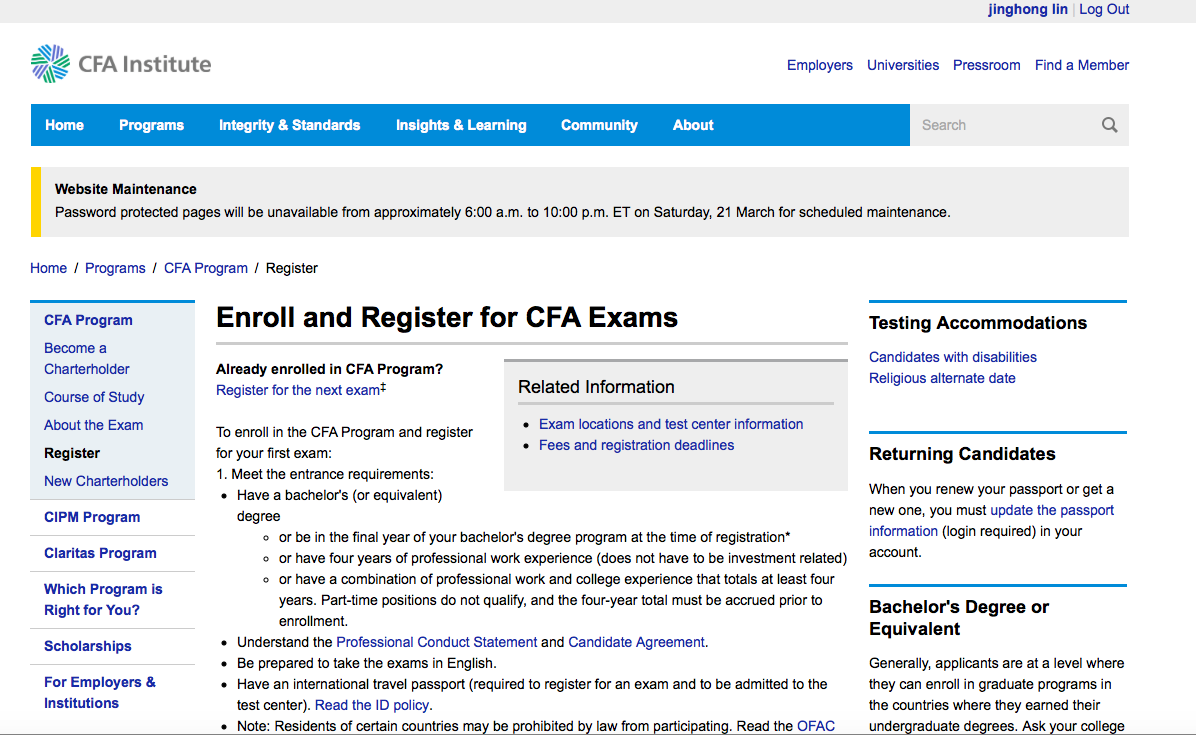The height and width of the screenshot is (735, 1196).
Task: Open For Employers & Institutions item
Action: pyautogui.click(x=99, y=692)
